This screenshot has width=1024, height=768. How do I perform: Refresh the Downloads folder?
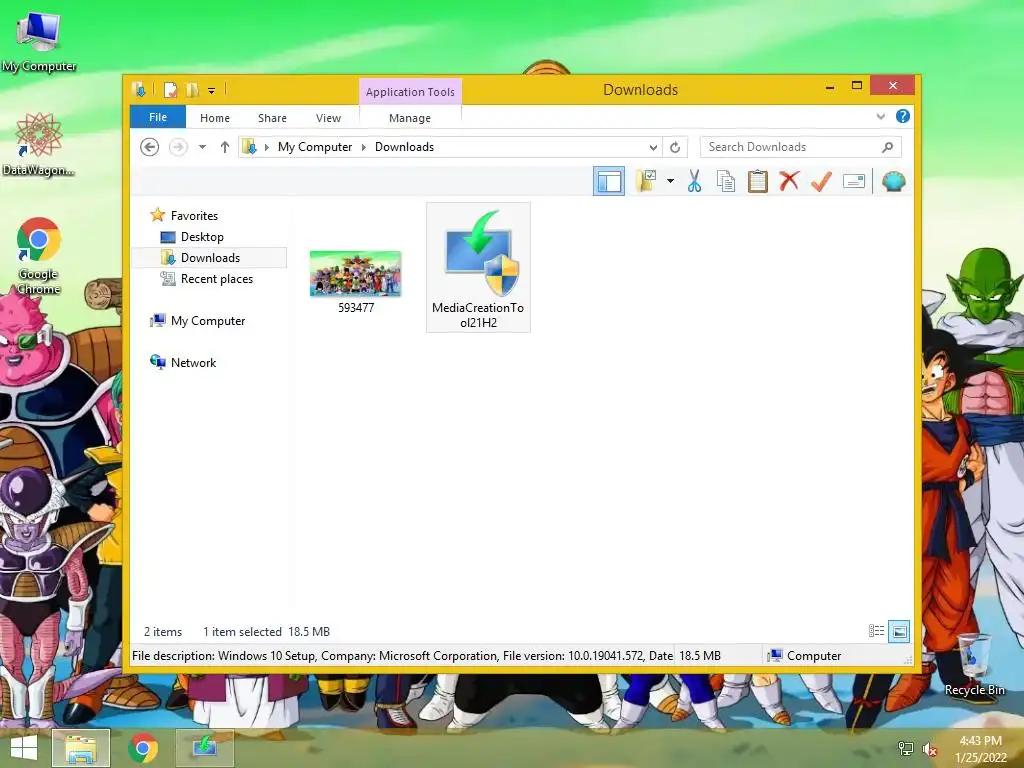[x=675, y=148]
